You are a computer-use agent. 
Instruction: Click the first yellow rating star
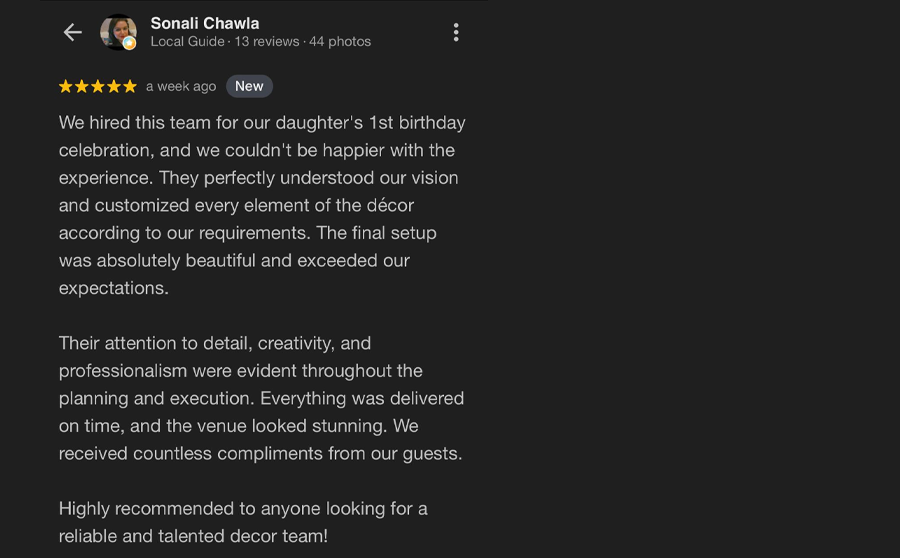66,86
